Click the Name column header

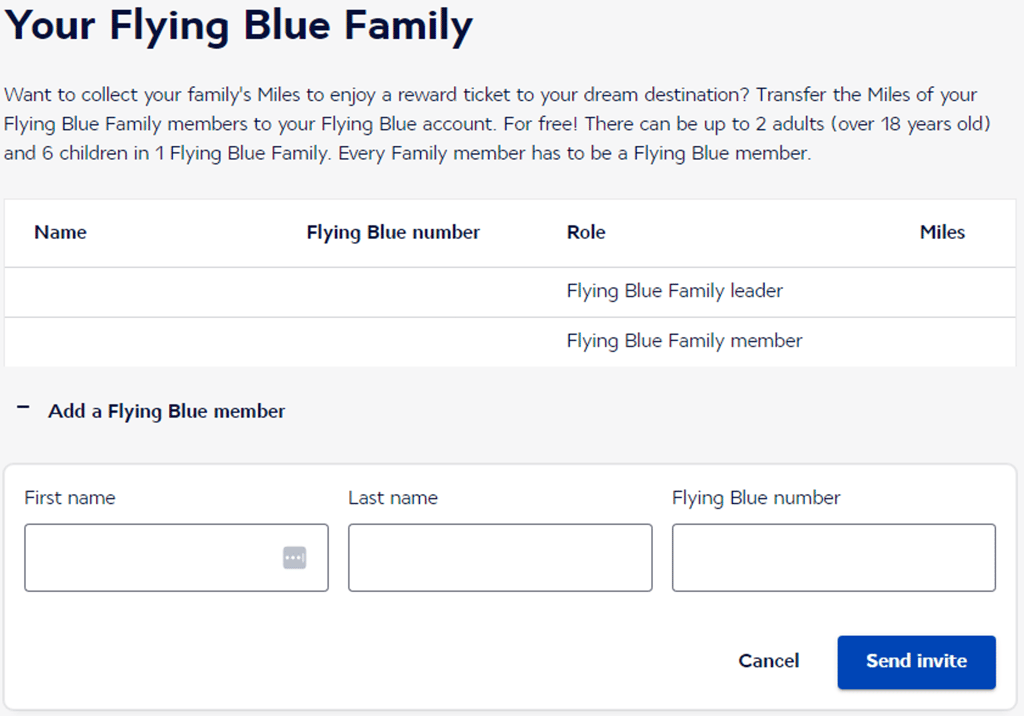pos(60,232)
